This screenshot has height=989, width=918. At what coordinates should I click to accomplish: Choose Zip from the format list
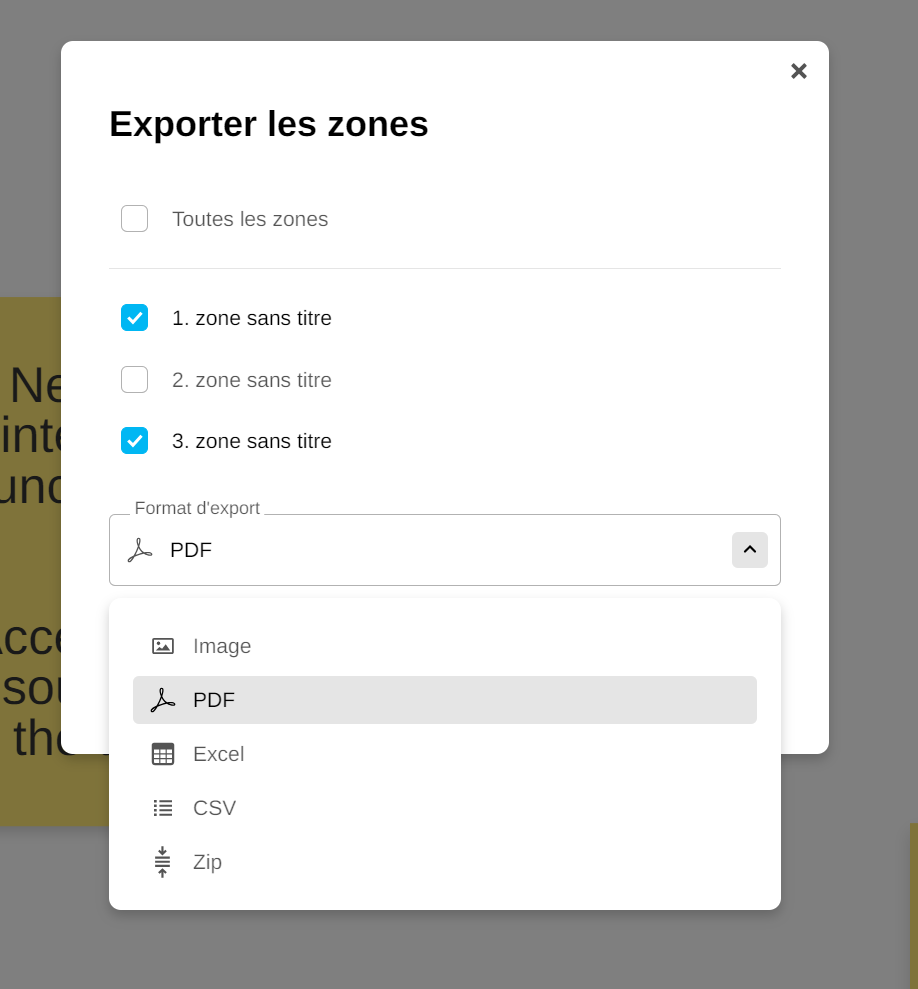click(208, 862)
